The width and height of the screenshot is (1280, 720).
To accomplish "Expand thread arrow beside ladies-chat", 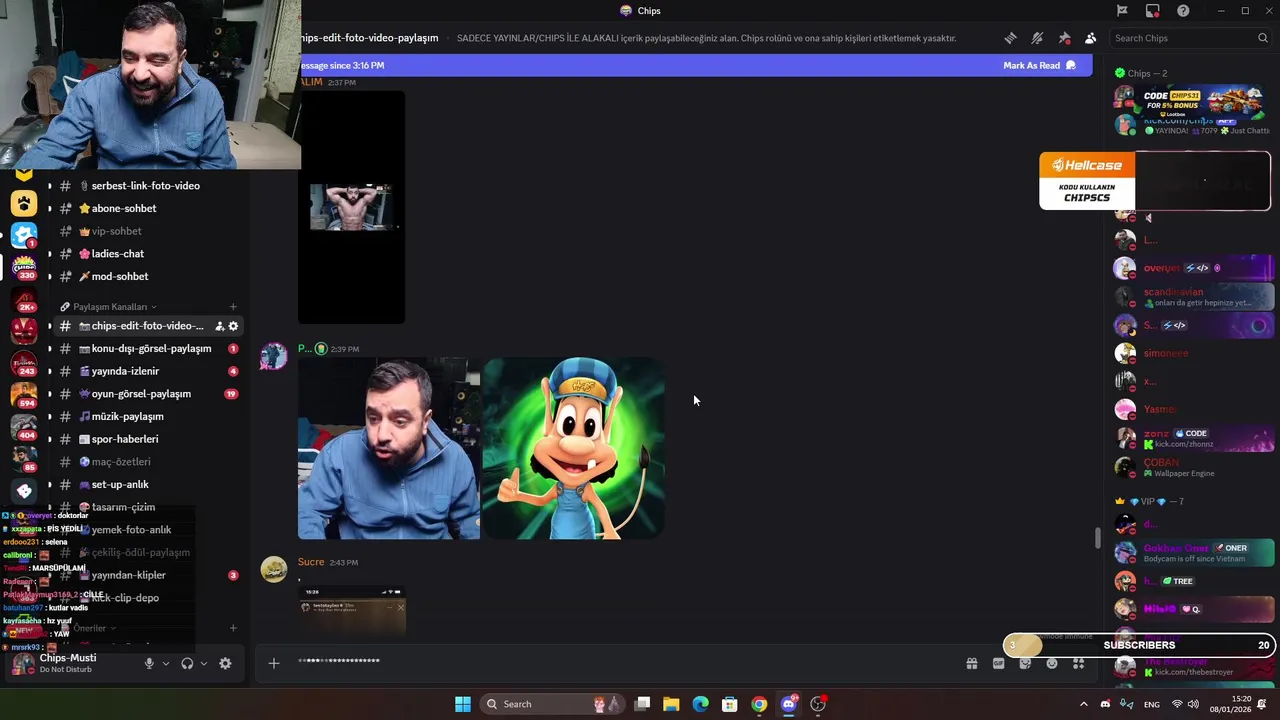I will tap(50, 254).
